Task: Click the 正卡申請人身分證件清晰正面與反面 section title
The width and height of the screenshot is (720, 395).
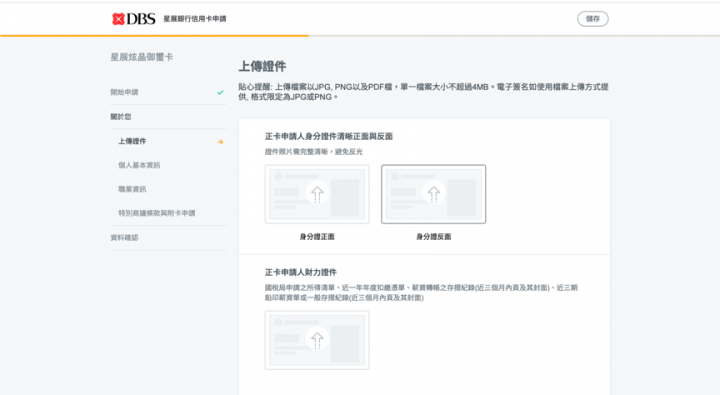Action: tap(329, 136)
